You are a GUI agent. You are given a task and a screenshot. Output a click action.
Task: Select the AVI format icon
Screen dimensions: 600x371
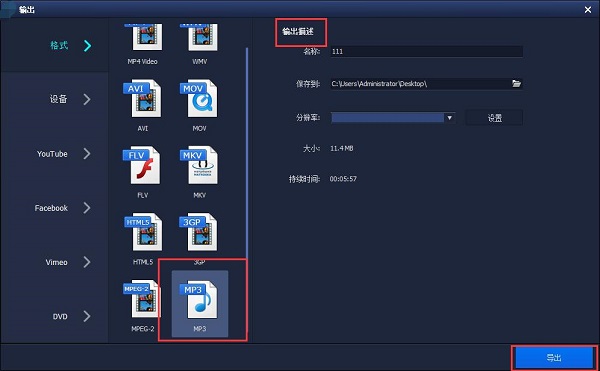pyautogui.click(x=142, y=98)
